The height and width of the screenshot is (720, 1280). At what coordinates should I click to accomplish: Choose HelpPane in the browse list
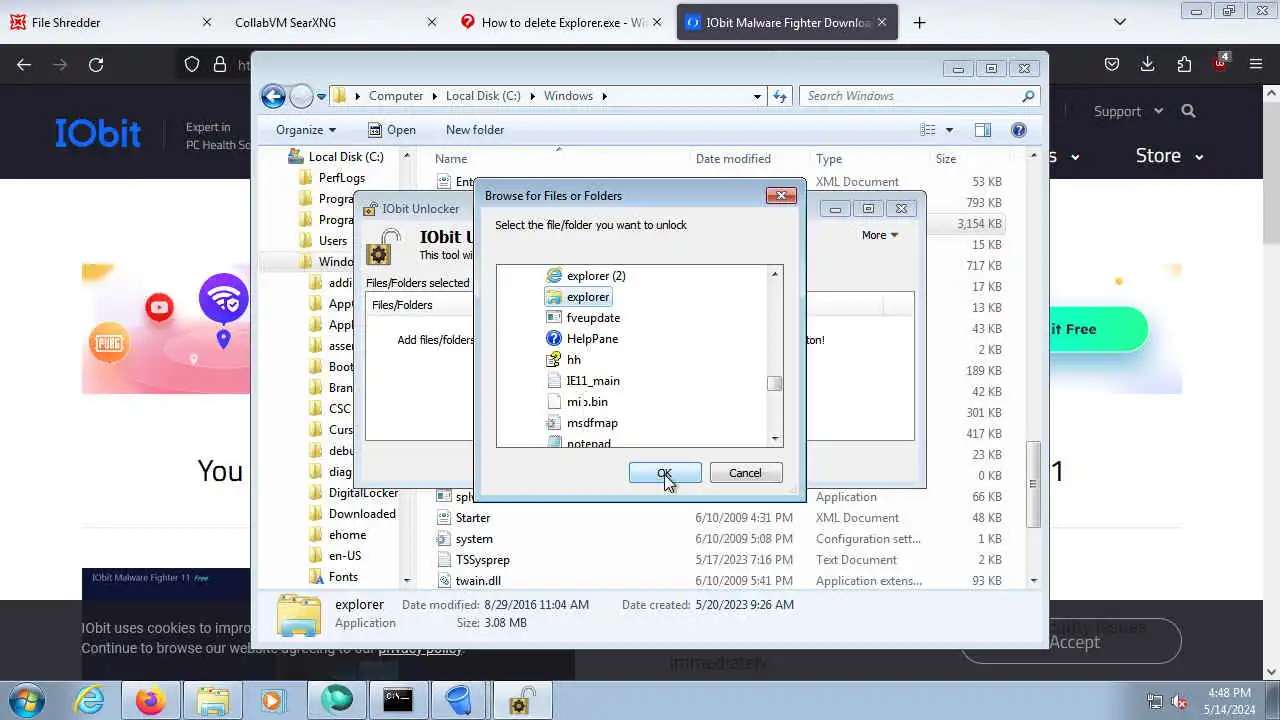click(592, 339)
